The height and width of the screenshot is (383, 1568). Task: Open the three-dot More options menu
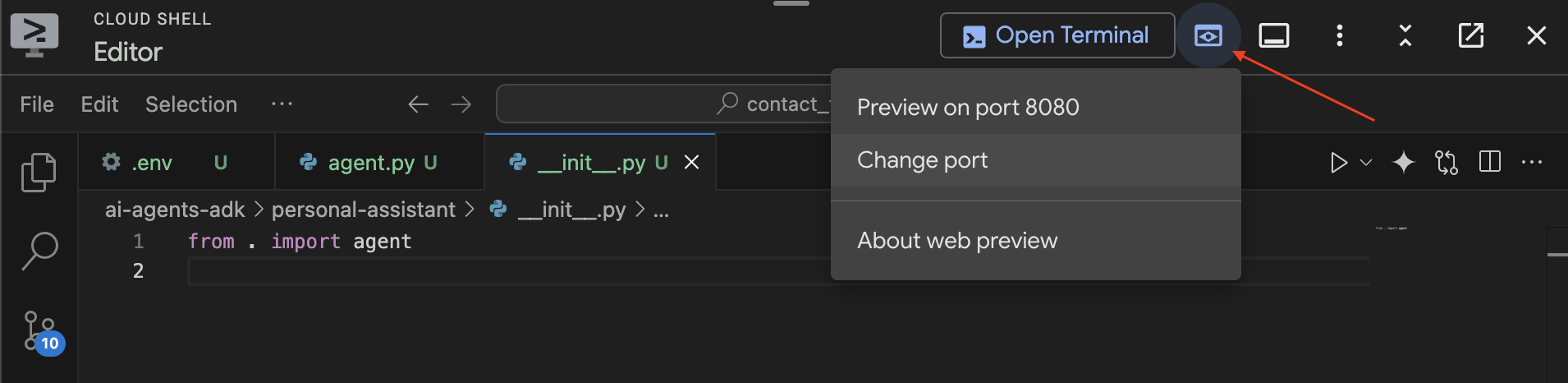(1339, 35)
